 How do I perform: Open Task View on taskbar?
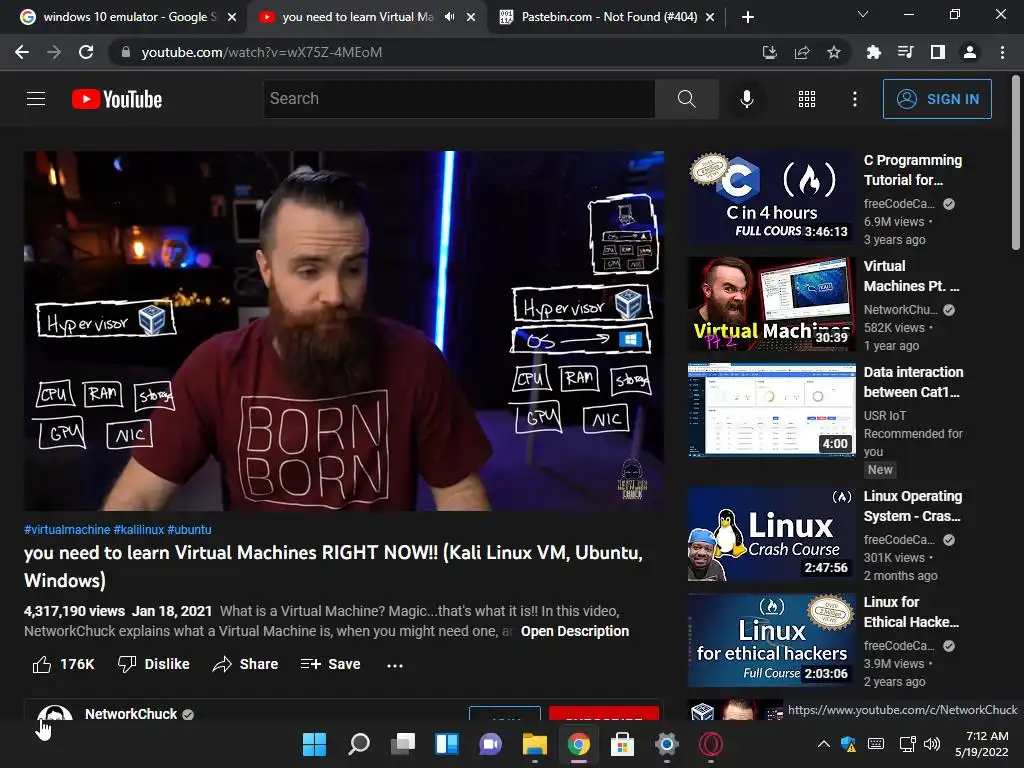point(403,744)
